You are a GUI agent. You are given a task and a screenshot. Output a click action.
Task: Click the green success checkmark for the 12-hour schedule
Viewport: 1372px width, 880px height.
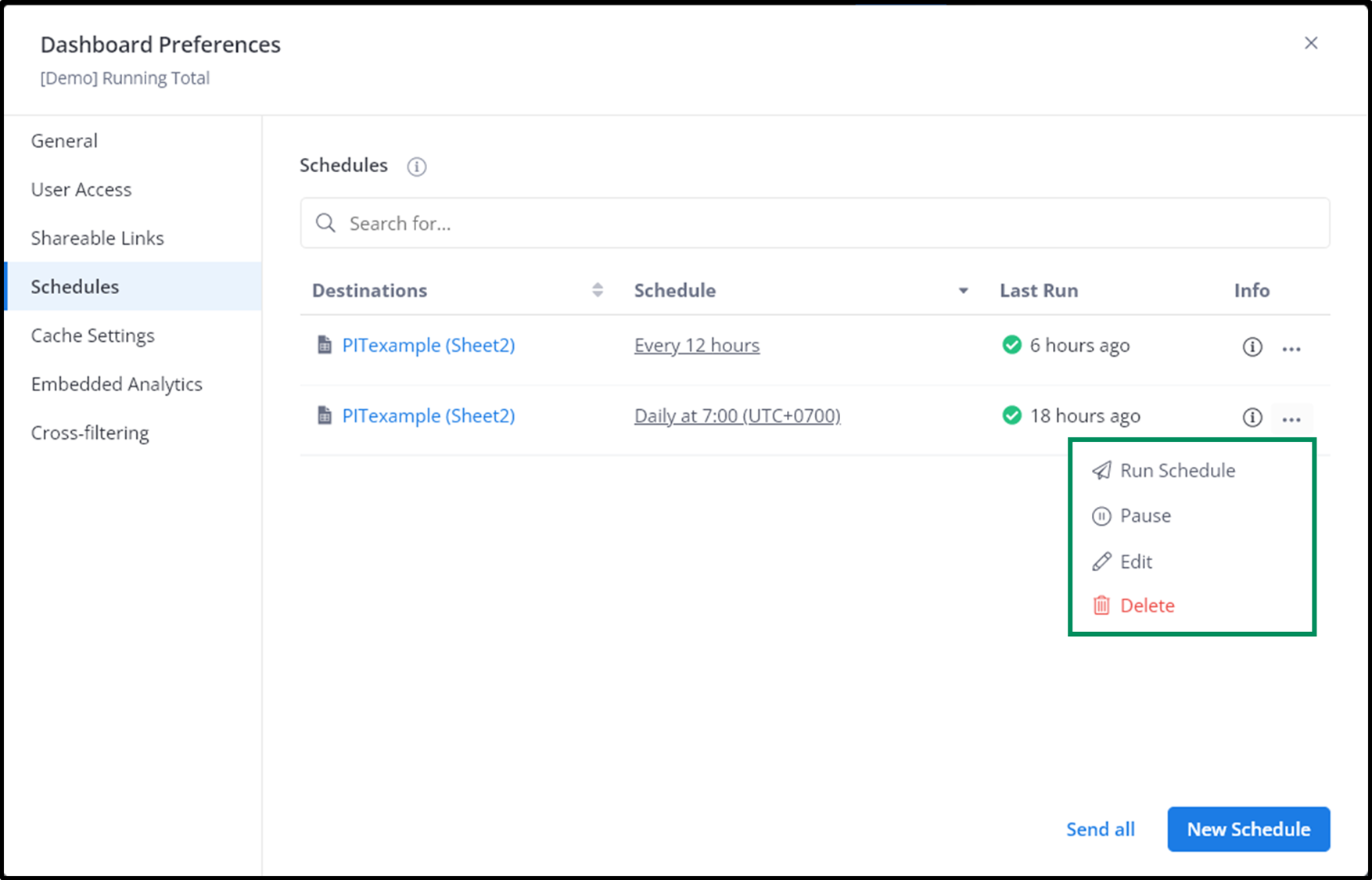click(1011, 344)
